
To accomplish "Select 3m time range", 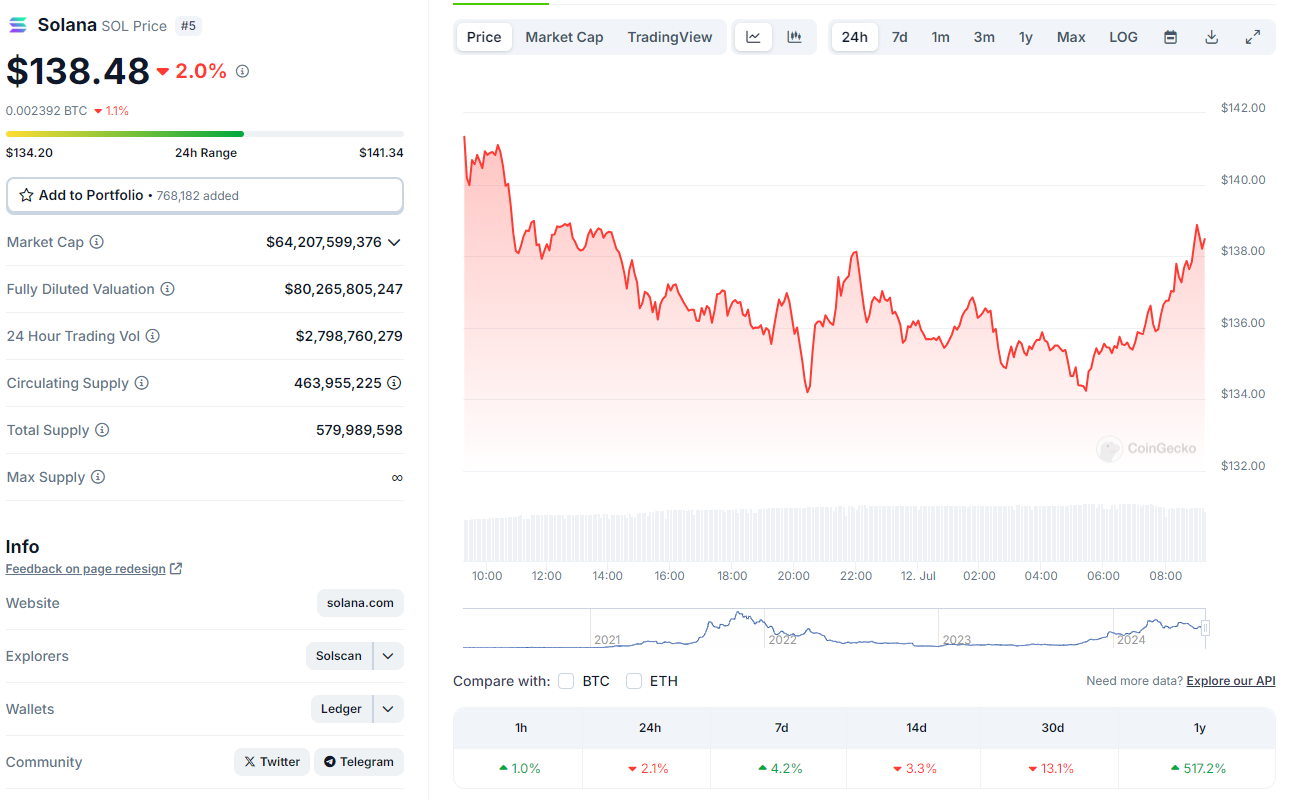I will pyautogui.click(x=984, y=37).
